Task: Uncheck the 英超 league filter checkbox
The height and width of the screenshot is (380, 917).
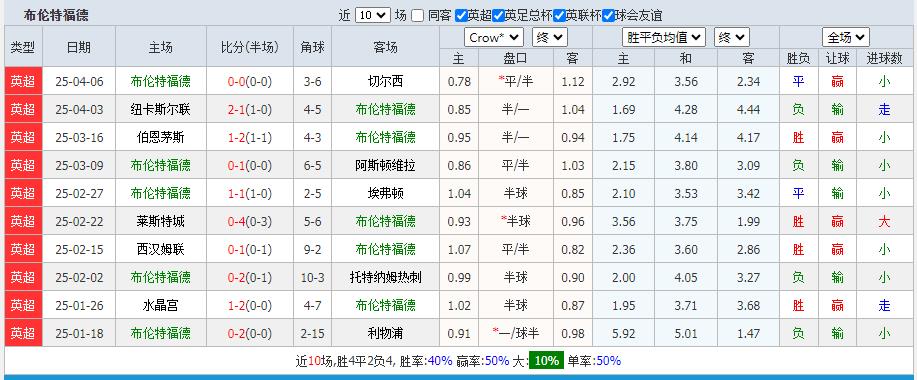Action: pos(461,16)
